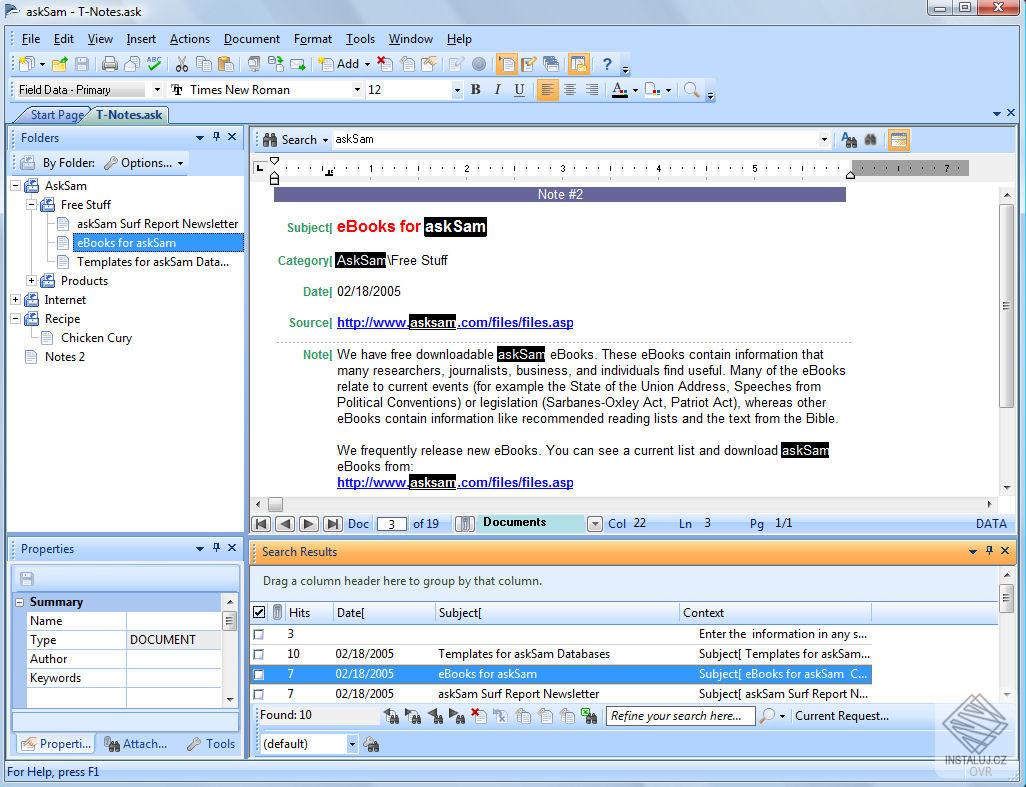Jump to the first document

click(x=261, y=524)
